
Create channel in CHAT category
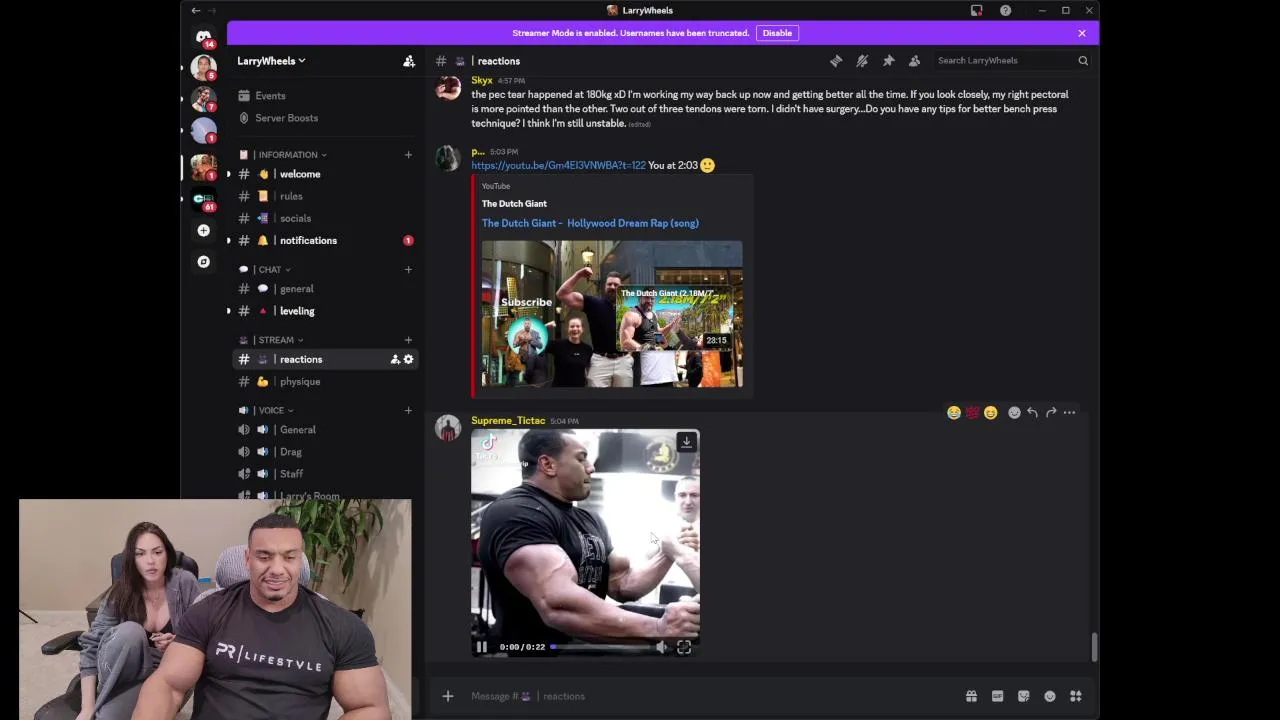point(408,269)
